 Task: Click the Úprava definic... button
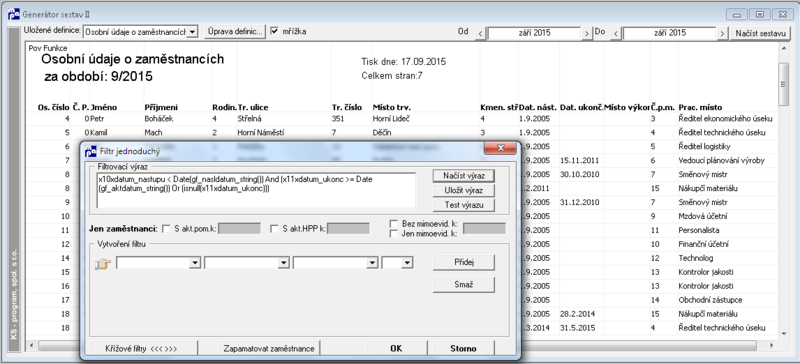[235, 32]
